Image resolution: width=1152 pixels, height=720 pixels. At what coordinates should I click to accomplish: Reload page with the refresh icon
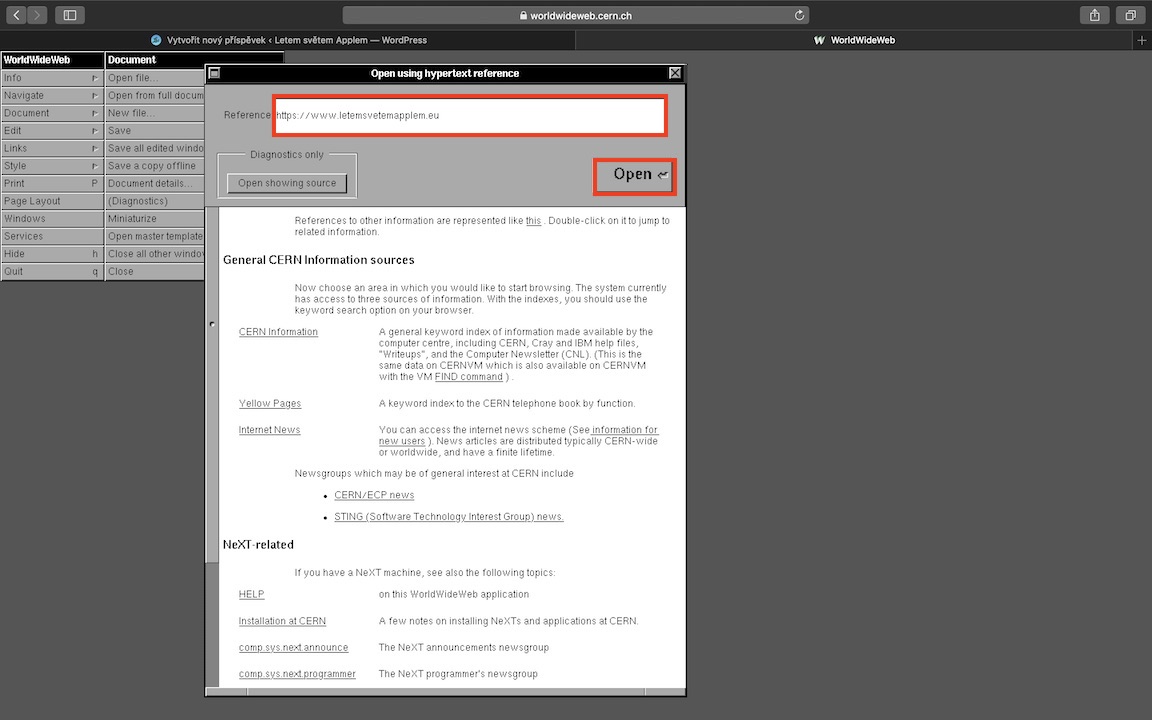click(x=799, y=15)
